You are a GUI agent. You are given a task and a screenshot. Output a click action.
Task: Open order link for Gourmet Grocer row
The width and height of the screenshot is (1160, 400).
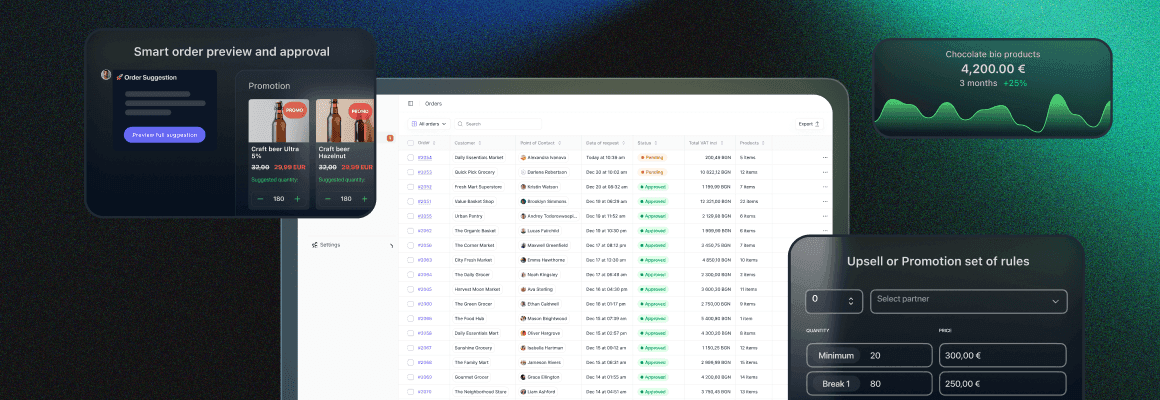click(x=425, y=377)
